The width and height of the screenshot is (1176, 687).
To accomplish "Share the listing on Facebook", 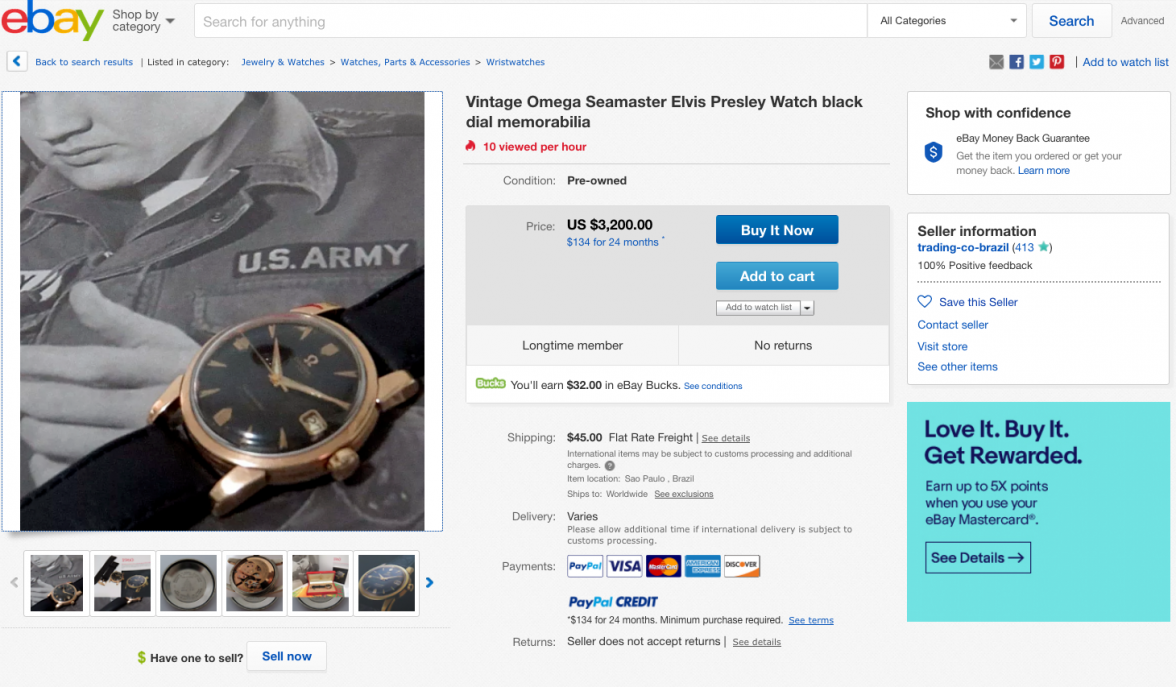I will point(1016,62).
